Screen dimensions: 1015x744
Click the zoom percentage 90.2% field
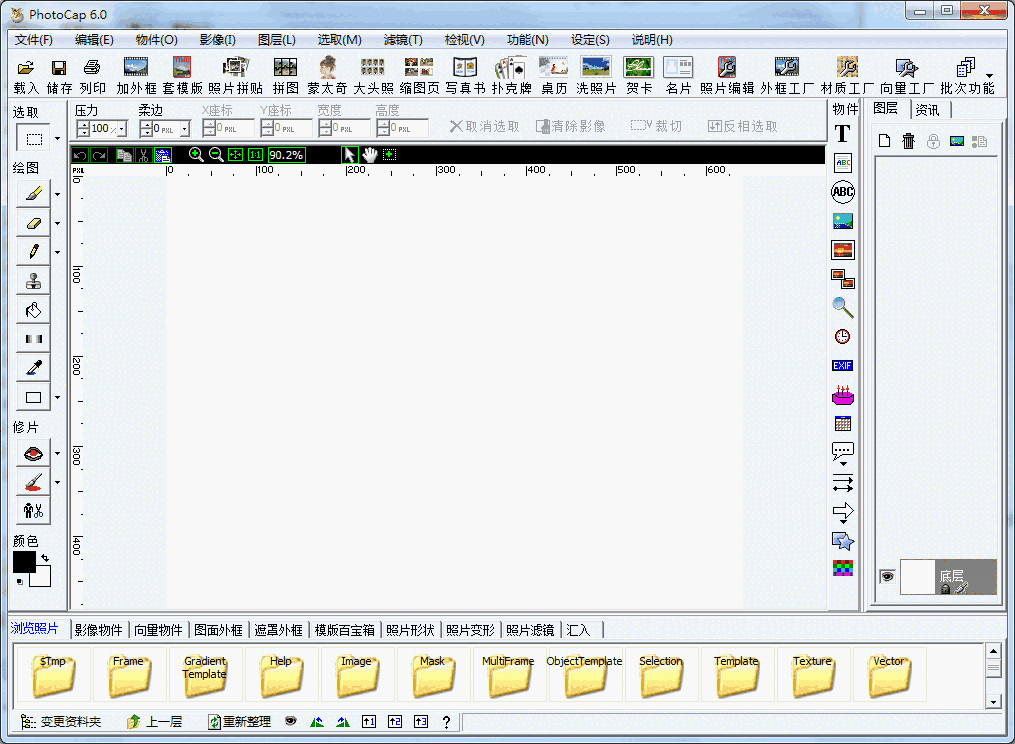pos(285,155)
